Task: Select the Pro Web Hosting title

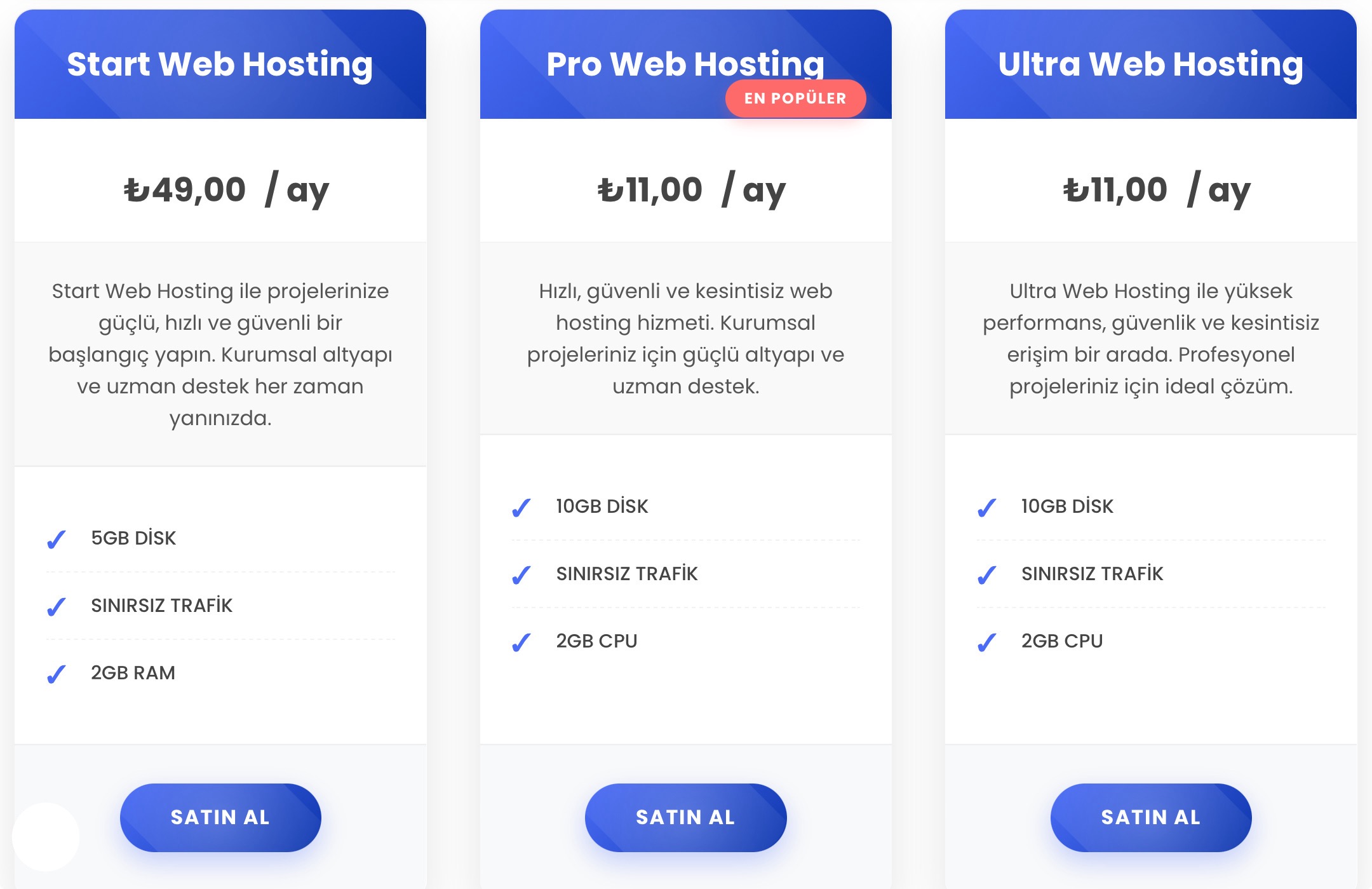Action: tap(685, 64)
